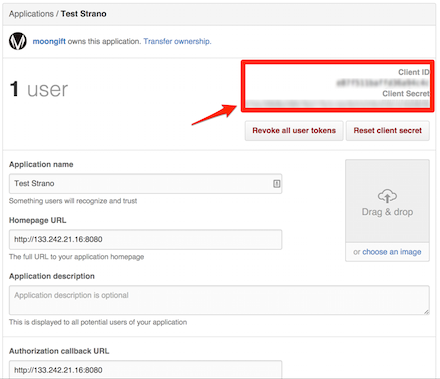Click the Transfer ownership link
440x379 pixels.
pos(177,41)
